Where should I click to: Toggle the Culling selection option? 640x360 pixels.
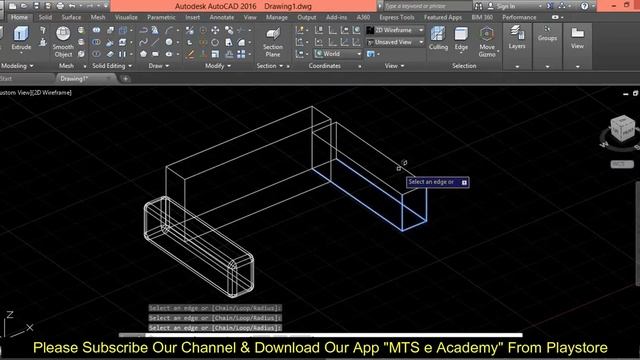(438, 38)
